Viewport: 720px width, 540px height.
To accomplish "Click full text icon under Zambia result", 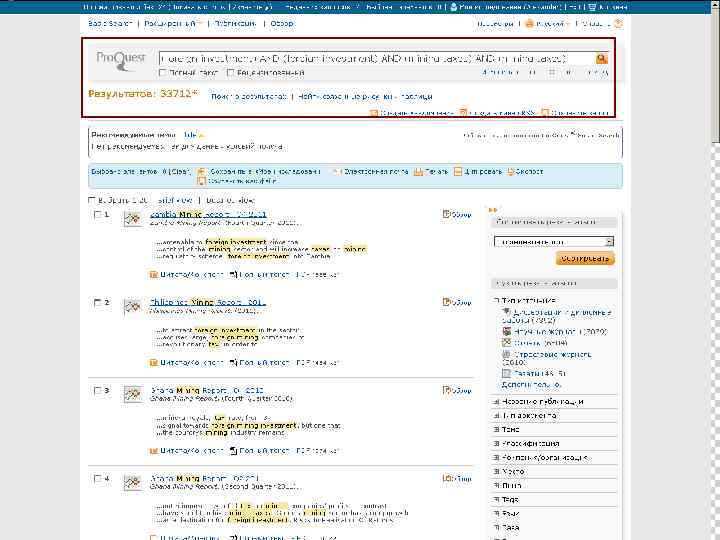I will click(233, 275).
